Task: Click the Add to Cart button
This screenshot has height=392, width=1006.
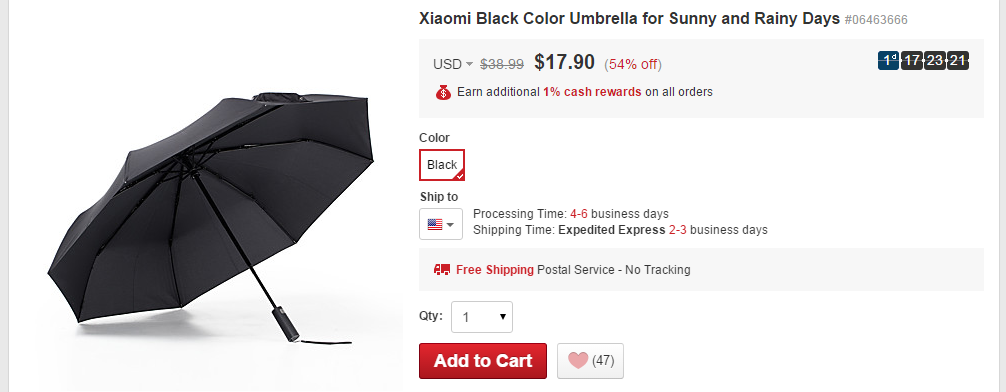Action: pyautogui.click(x=483, y=361)
